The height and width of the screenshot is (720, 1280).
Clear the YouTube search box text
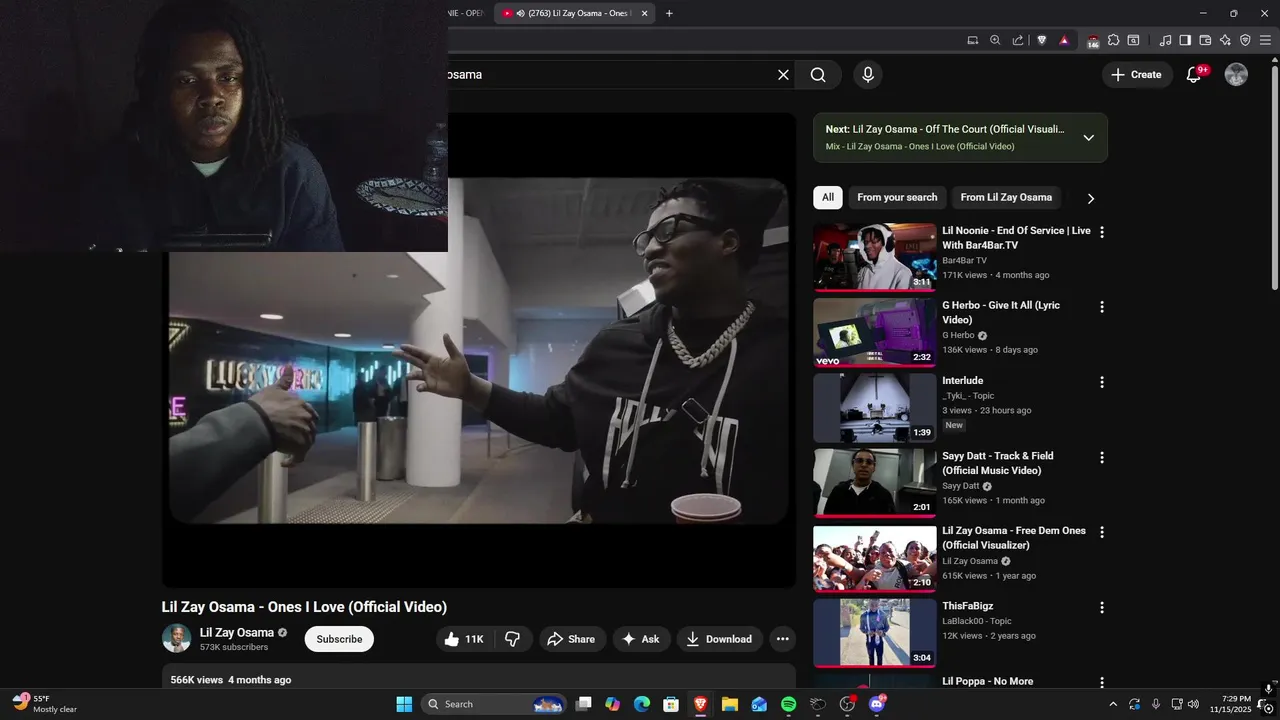(x=783, y=75)
